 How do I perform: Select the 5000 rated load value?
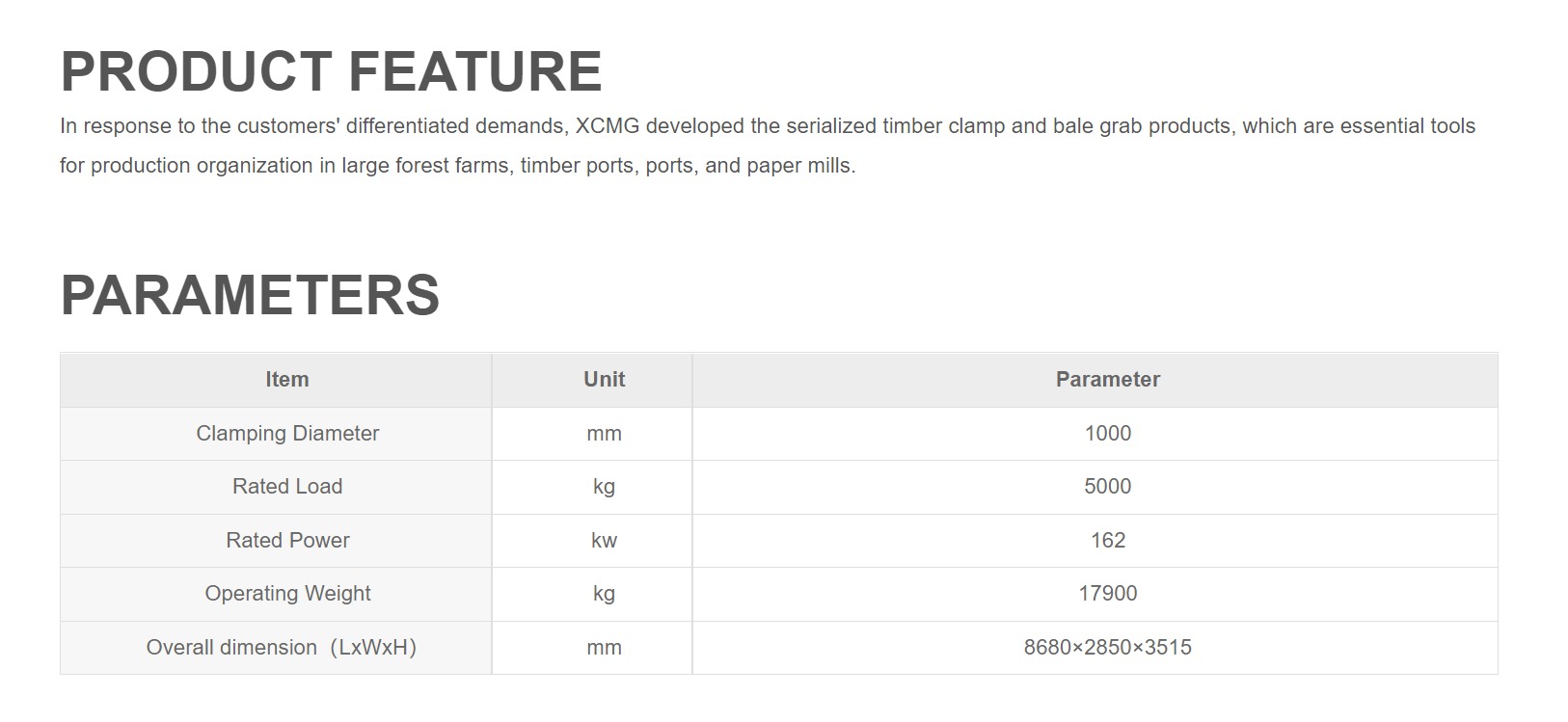pyautogui.click(x=1107, y=487)
